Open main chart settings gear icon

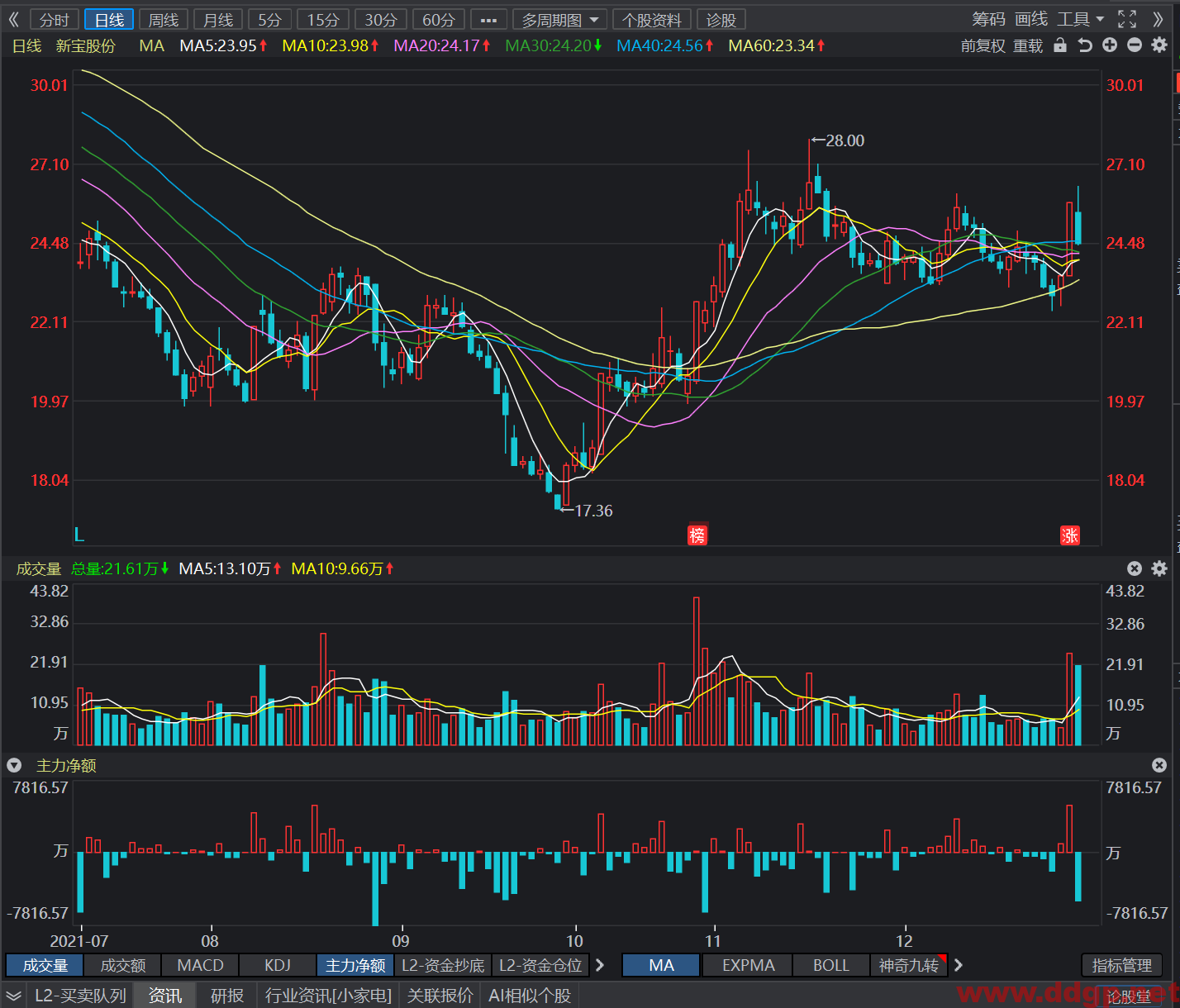click(1159, 45)
